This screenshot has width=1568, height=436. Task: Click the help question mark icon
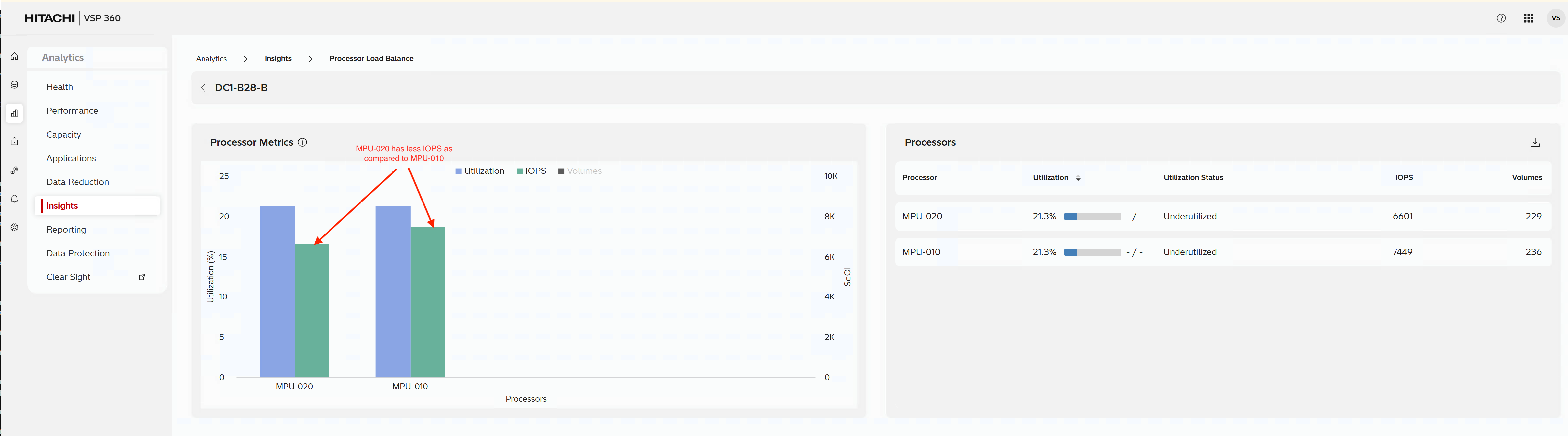pos(1501,18)
